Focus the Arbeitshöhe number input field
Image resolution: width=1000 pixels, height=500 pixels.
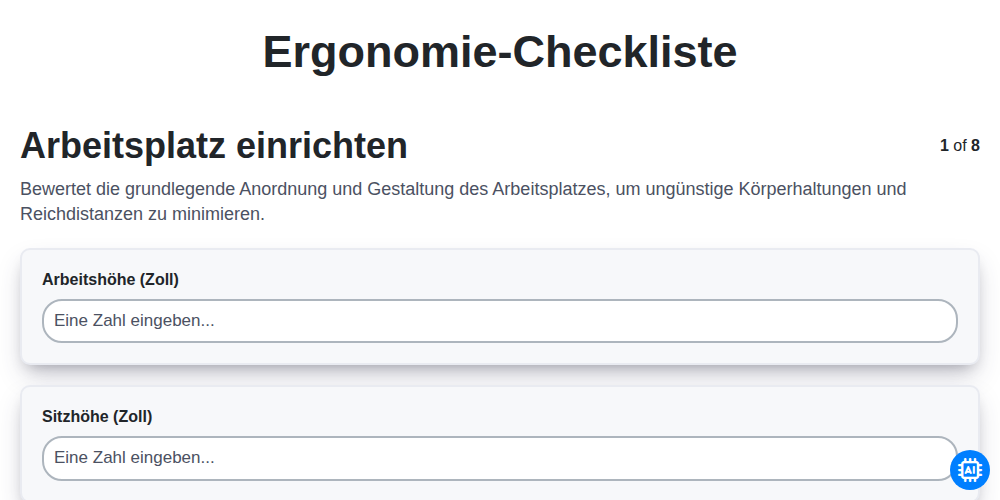click(500, 321)
